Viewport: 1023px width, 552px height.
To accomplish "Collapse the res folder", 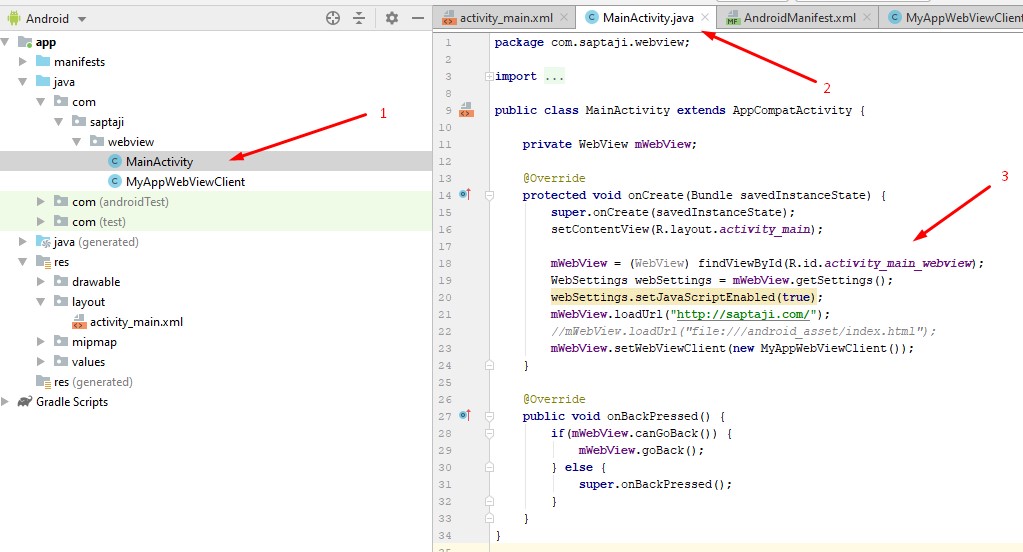I will pyautogui.click(x=23, y=262).
